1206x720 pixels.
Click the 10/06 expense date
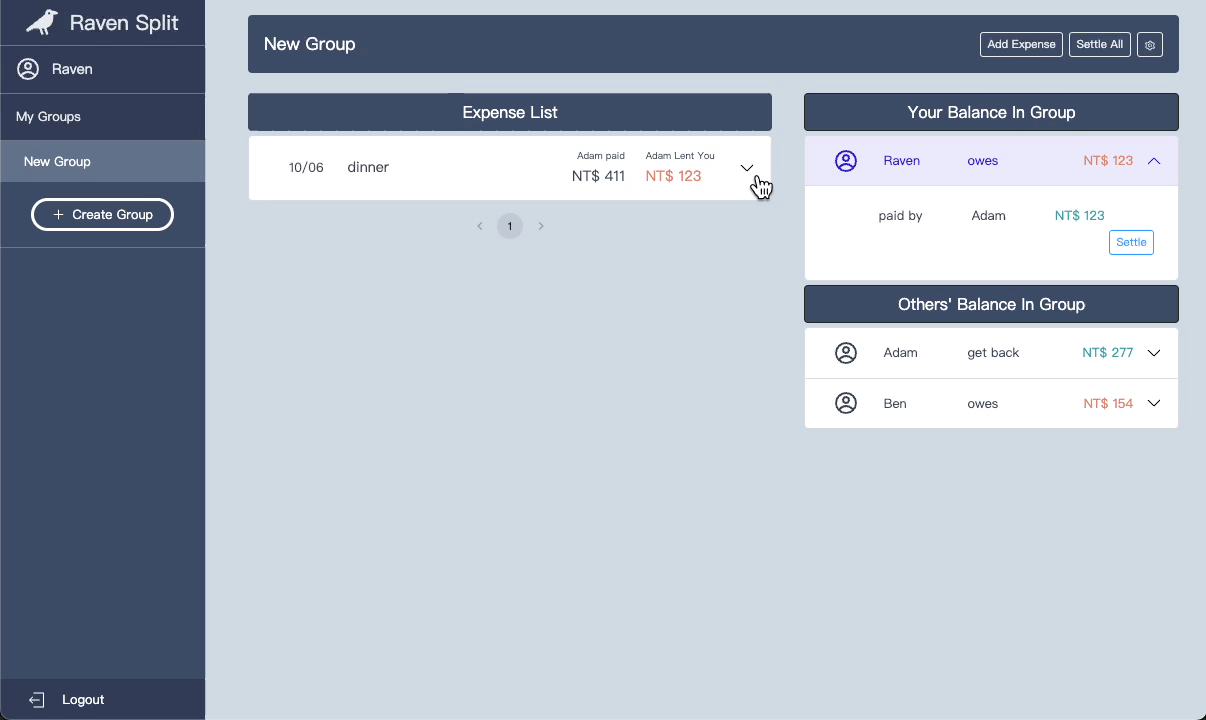306,167
